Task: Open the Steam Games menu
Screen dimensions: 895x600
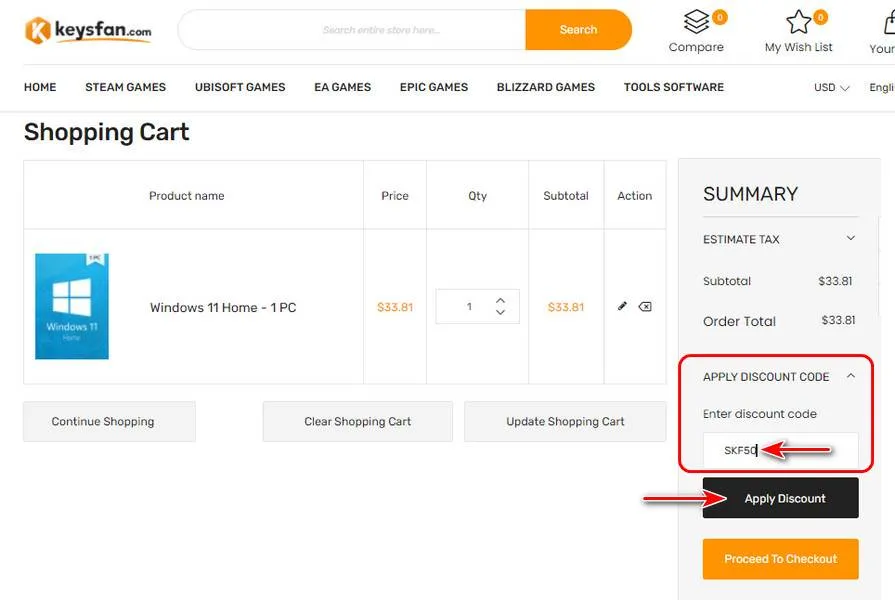Action: pyautogui.click(x=125, y=87)
